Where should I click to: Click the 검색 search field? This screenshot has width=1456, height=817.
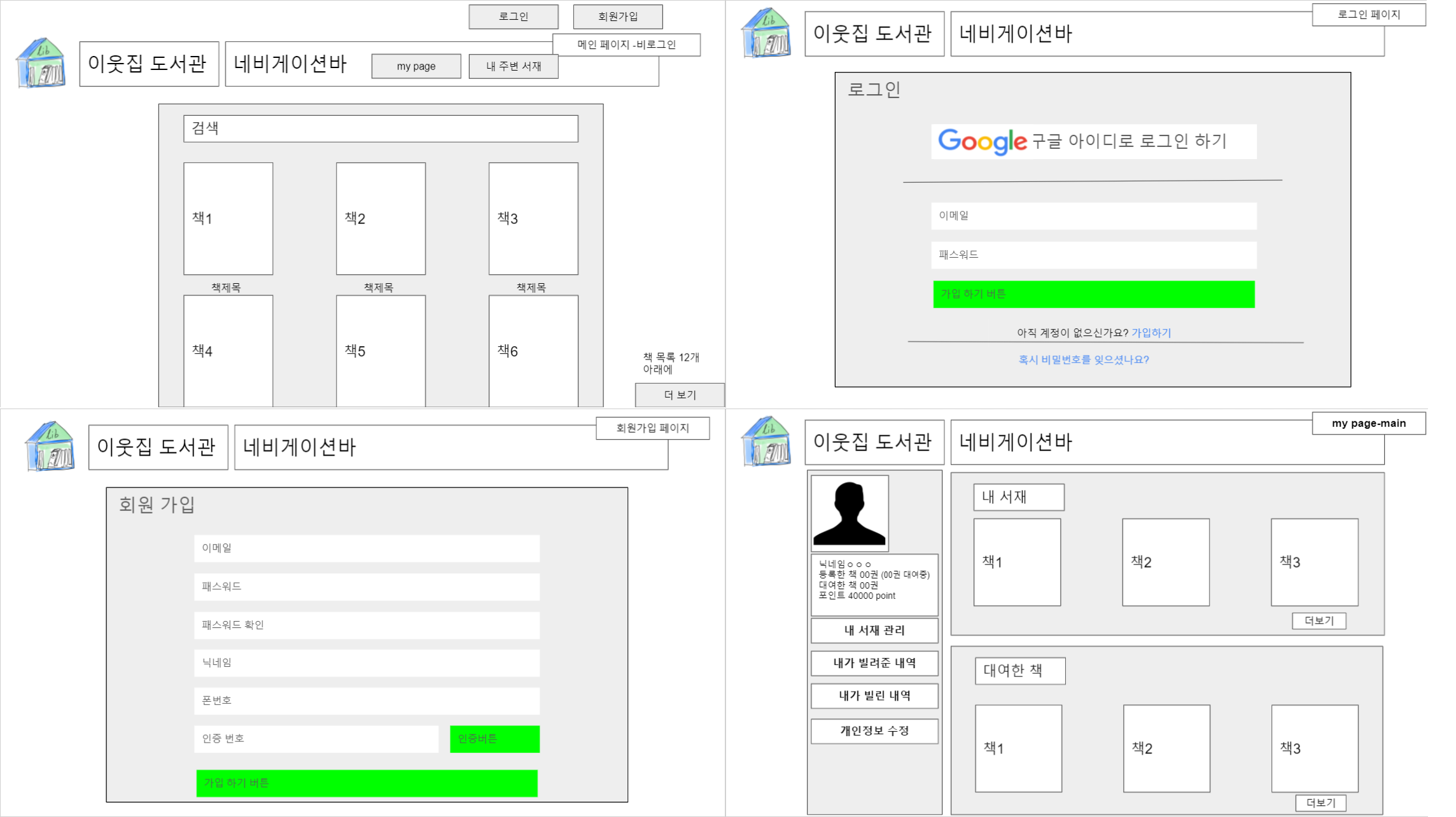[381, 129]
